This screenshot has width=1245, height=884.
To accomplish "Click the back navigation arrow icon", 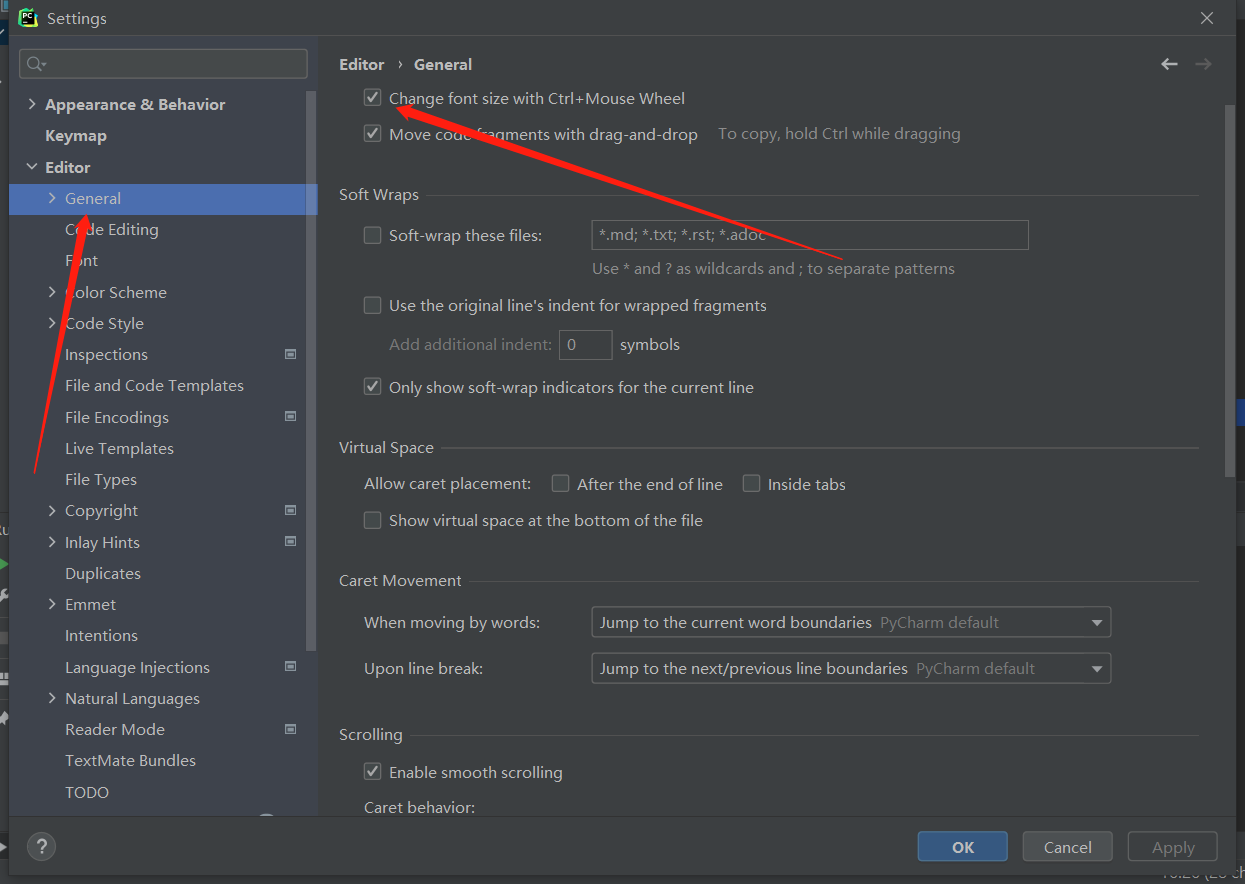I will (x=1169, y=64).
